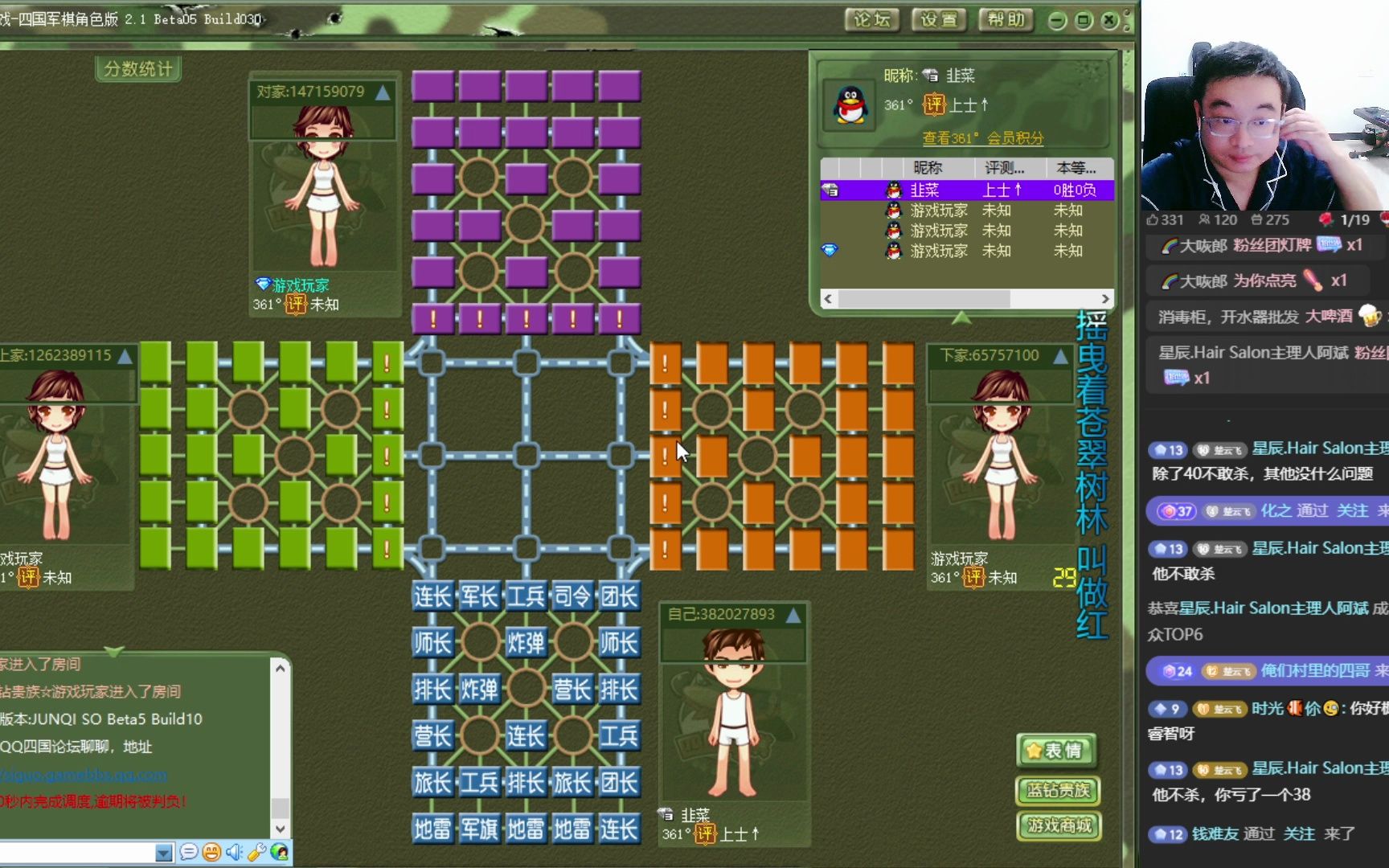This screenshot has width=1389, height=868.
Task: Click the 蓝钻贵族 button
Action: 1058,790
